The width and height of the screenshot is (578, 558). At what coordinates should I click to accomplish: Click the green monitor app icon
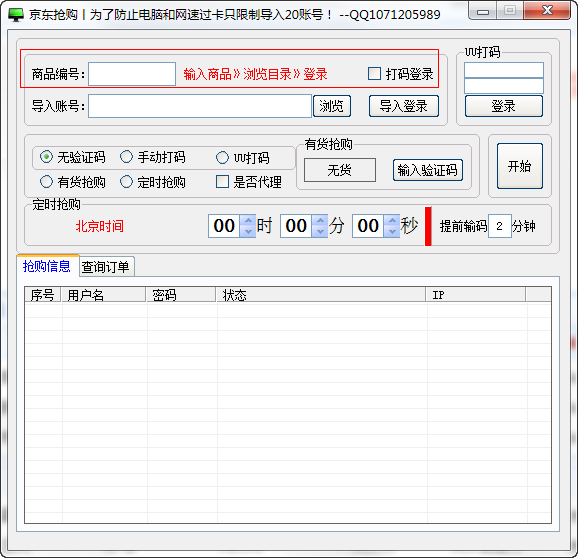(x=15, y=15)
